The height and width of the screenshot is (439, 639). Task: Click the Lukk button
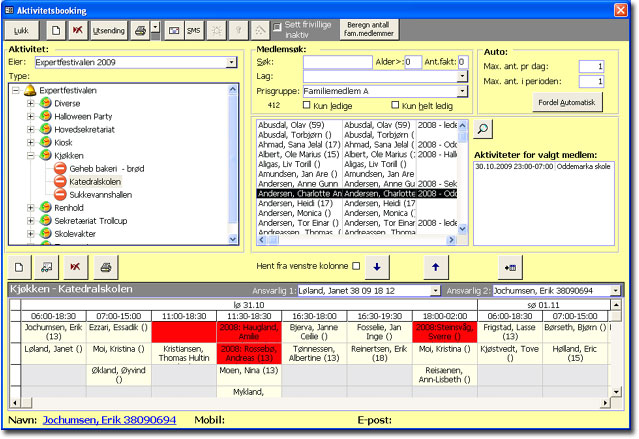21,31
